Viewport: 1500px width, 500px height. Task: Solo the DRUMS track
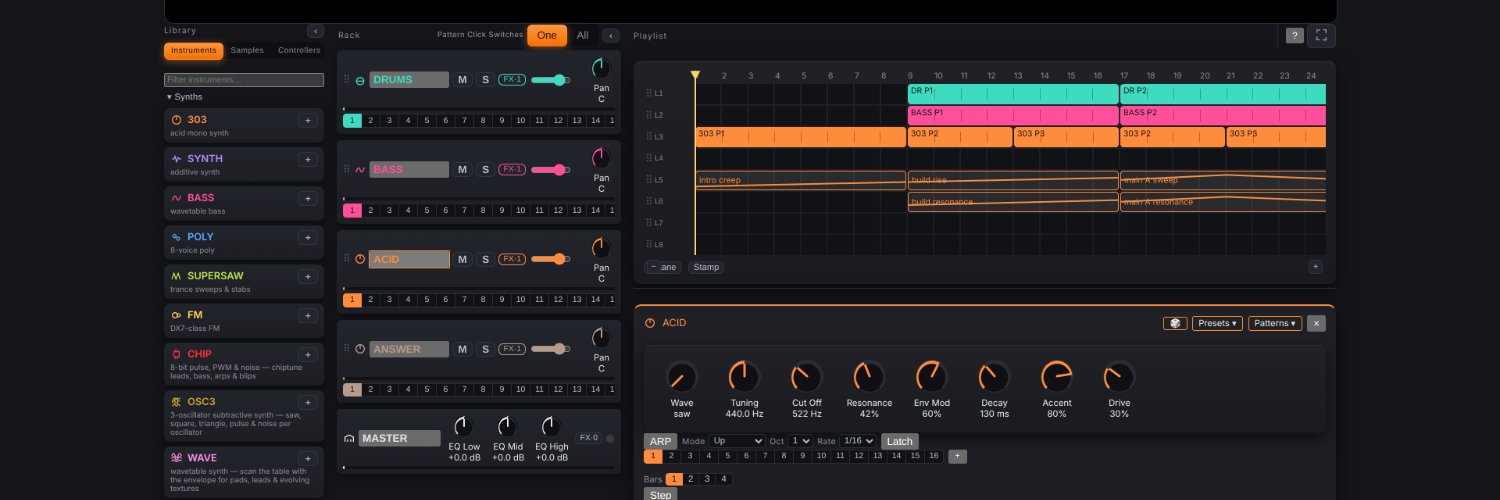pos(485,80)
